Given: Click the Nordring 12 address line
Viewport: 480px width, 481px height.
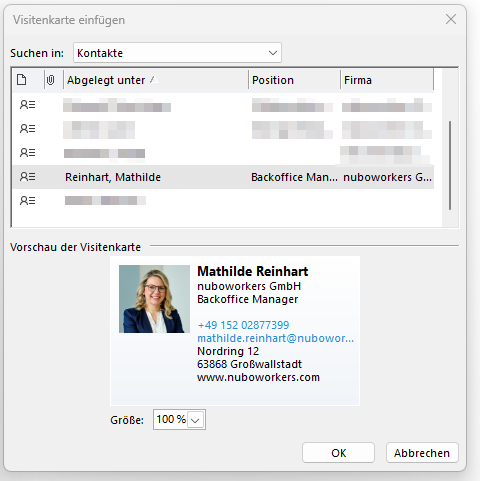Looking at the screenshot, I should coord(228,351).
